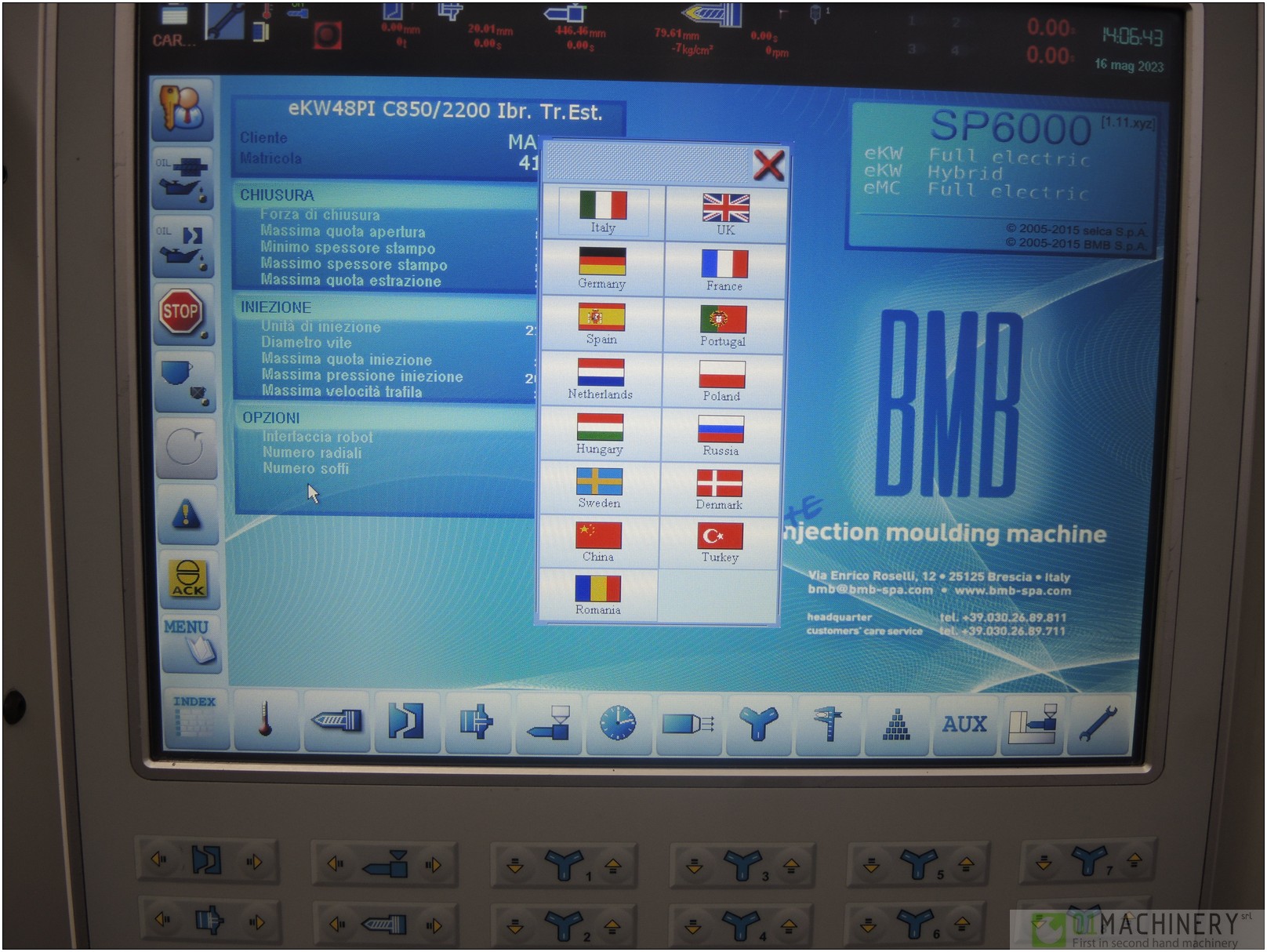Open the caliper measurement page icon
The height and width of the screenshot is (952, 1267).
tap(827, 724)
